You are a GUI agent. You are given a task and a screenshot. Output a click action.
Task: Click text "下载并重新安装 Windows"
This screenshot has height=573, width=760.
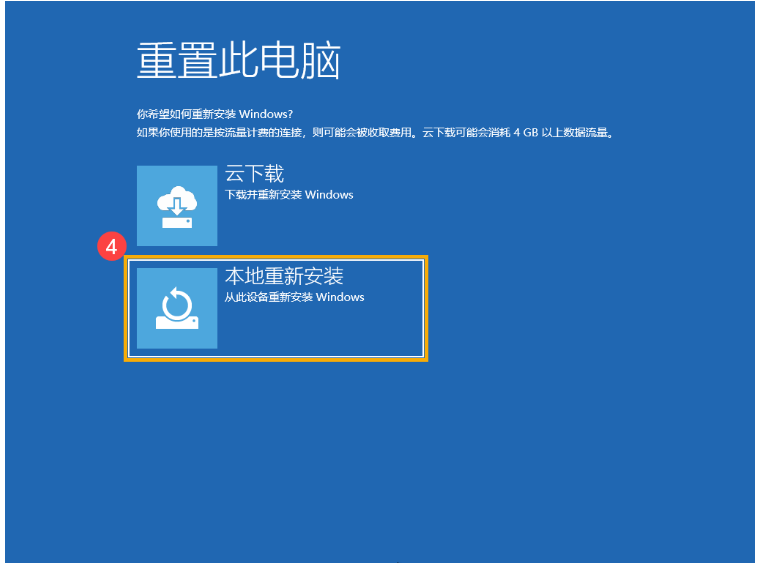[289, 195]
